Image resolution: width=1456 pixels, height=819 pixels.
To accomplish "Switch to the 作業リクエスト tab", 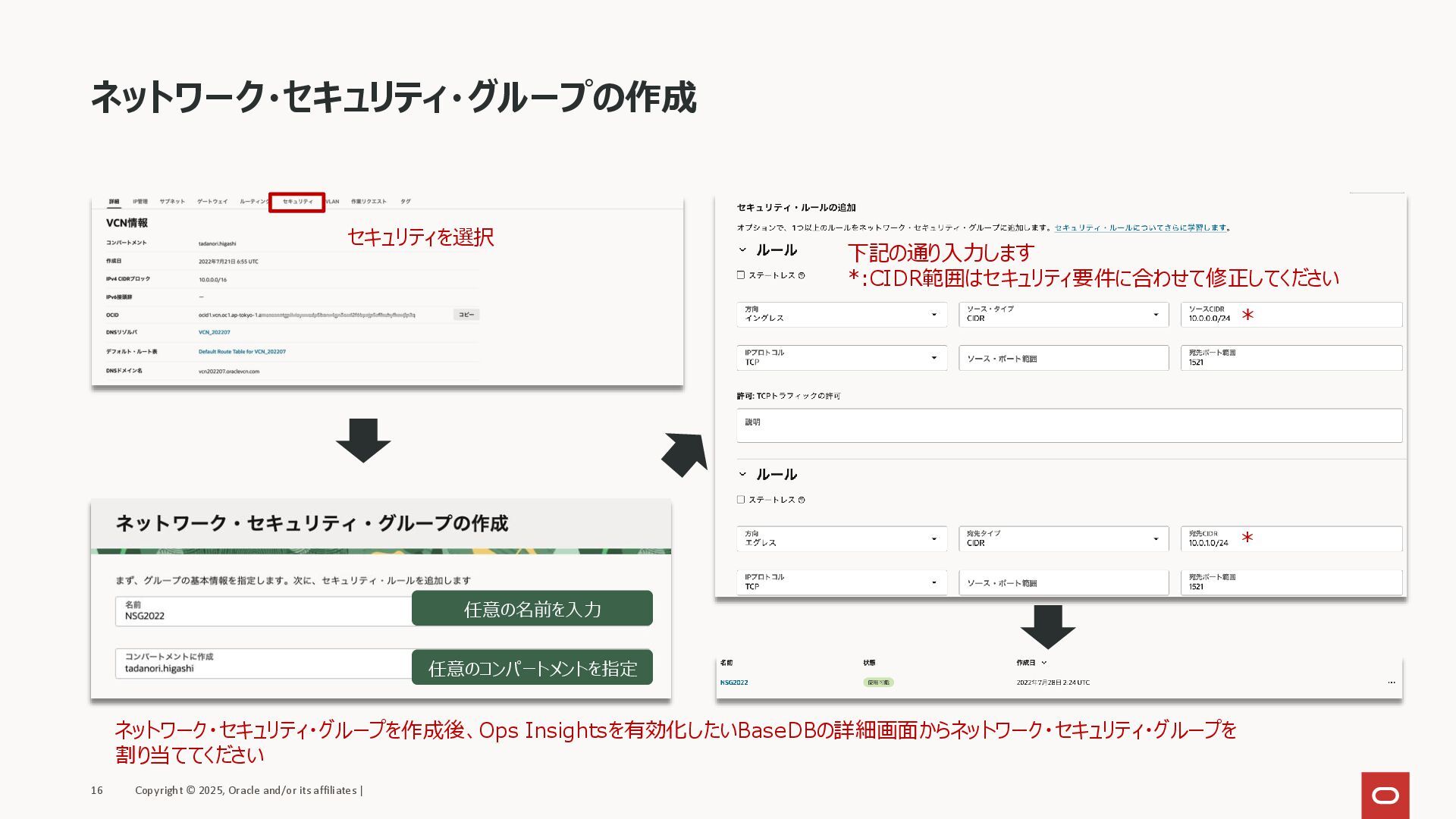I will coord(369,202).
